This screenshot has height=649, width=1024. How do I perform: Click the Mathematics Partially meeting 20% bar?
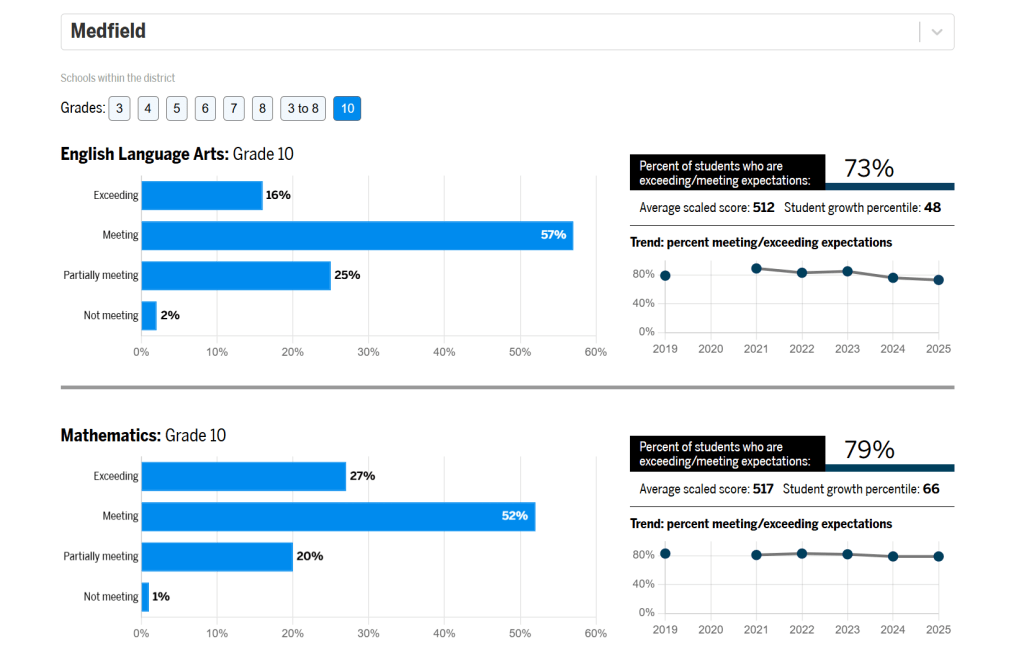click(x=217, y=556)
